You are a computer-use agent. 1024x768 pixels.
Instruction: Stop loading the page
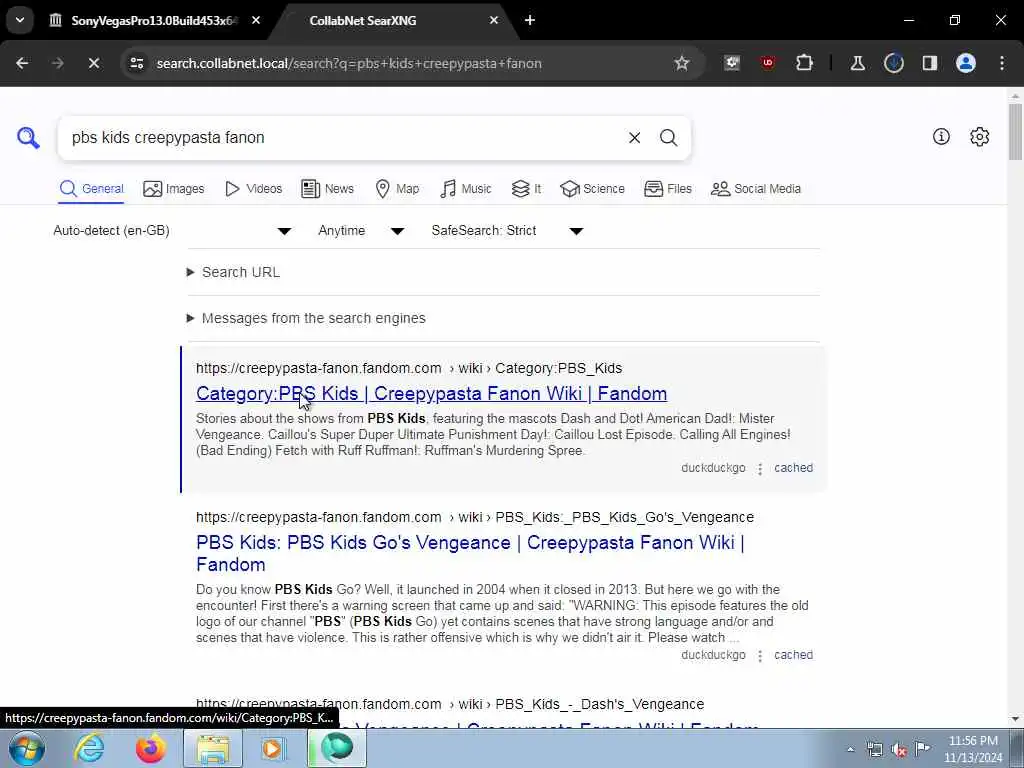click(x=93, y=63)
